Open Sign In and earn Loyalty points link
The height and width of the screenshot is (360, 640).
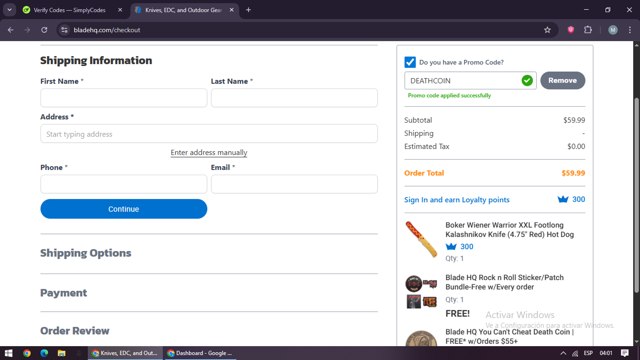[x=457, y=200]
